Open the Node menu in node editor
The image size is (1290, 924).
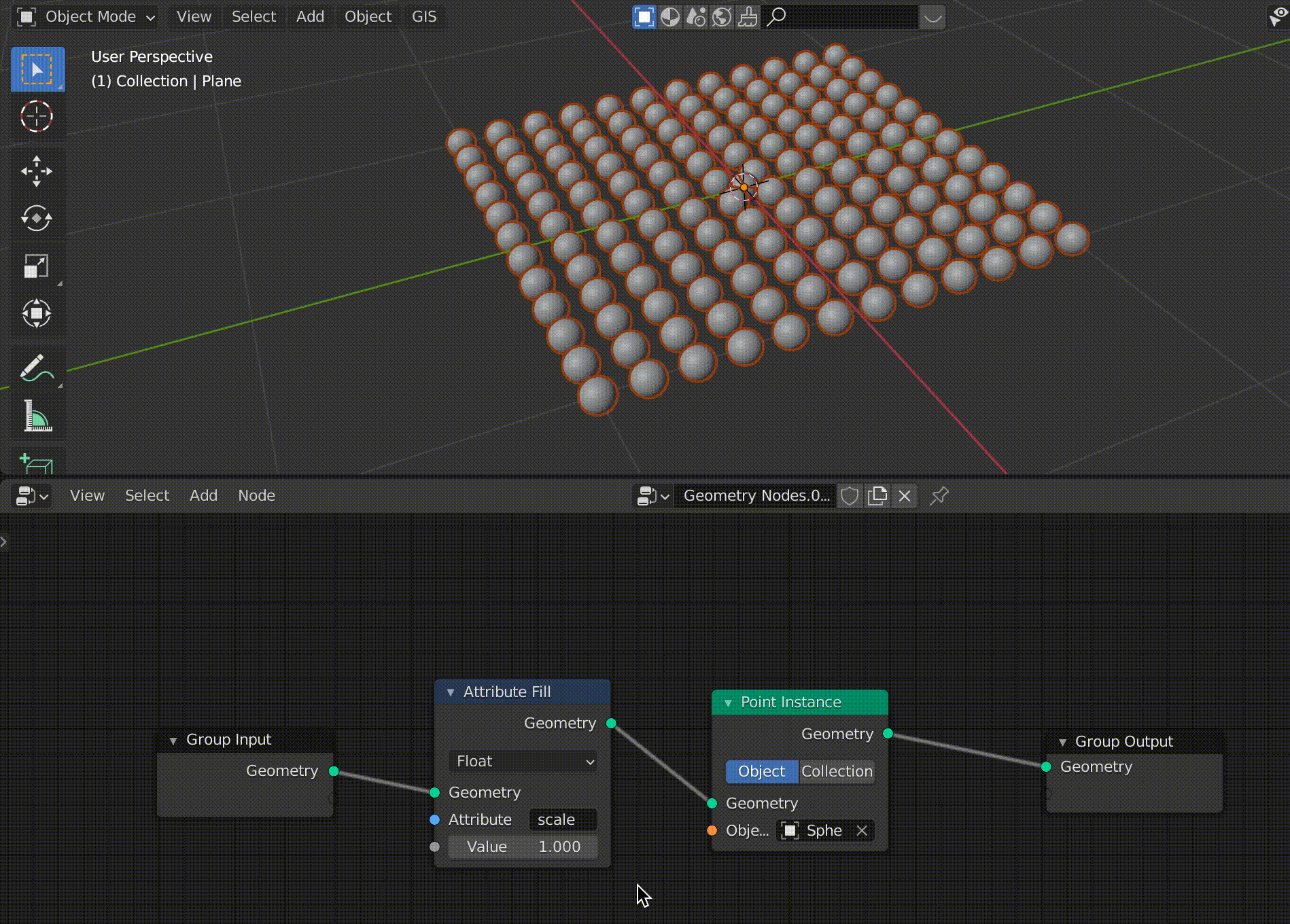tap(256, 496)
